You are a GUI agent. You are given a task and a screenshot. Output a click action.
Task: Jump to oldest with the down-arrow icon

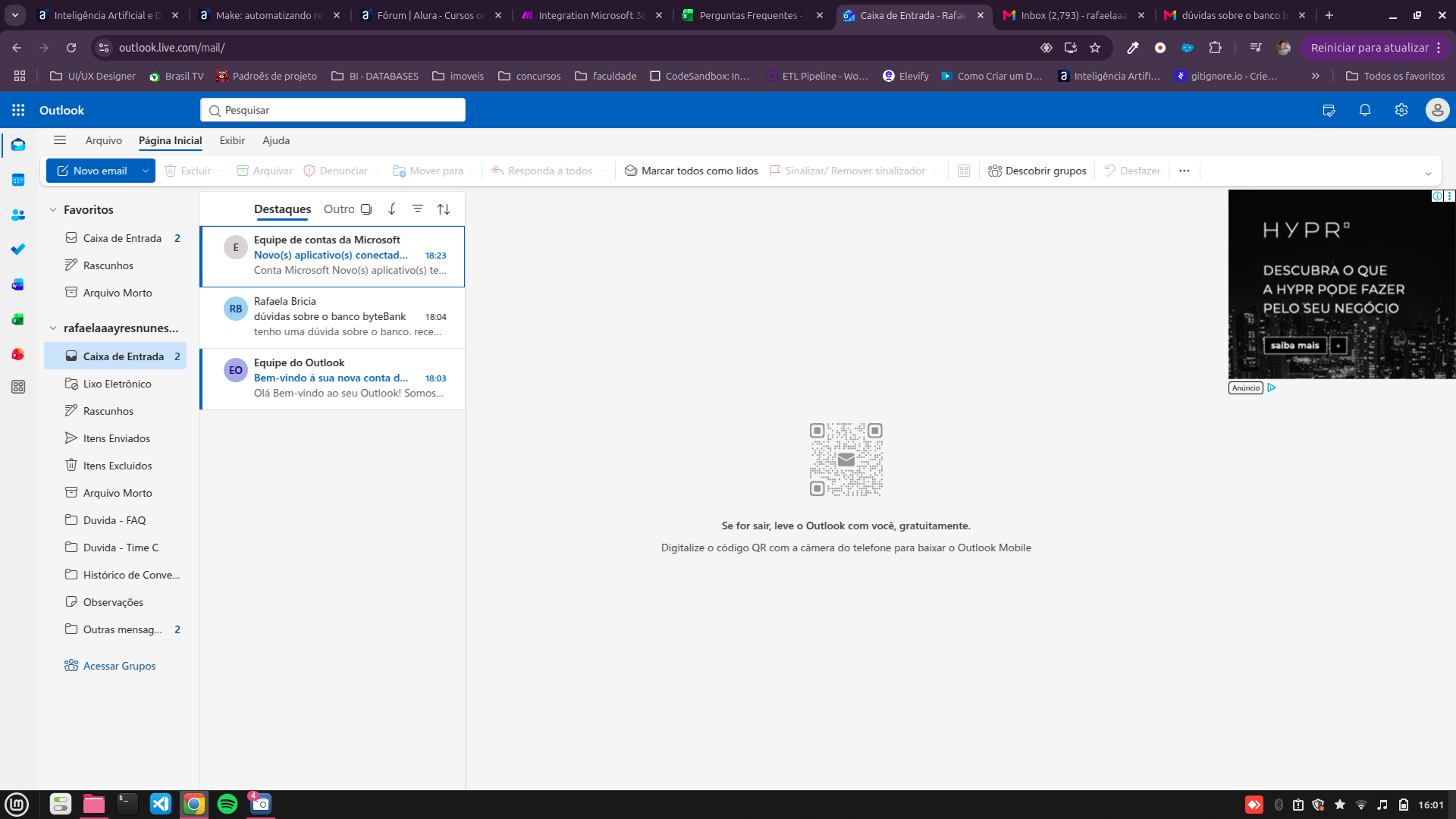pyautogui.click(x=392, y=209)
